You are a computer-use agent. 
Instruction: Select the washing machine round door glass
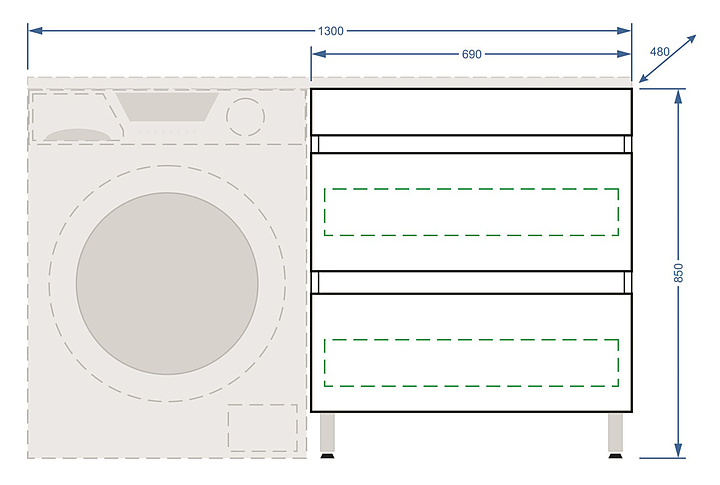point(167,284)
